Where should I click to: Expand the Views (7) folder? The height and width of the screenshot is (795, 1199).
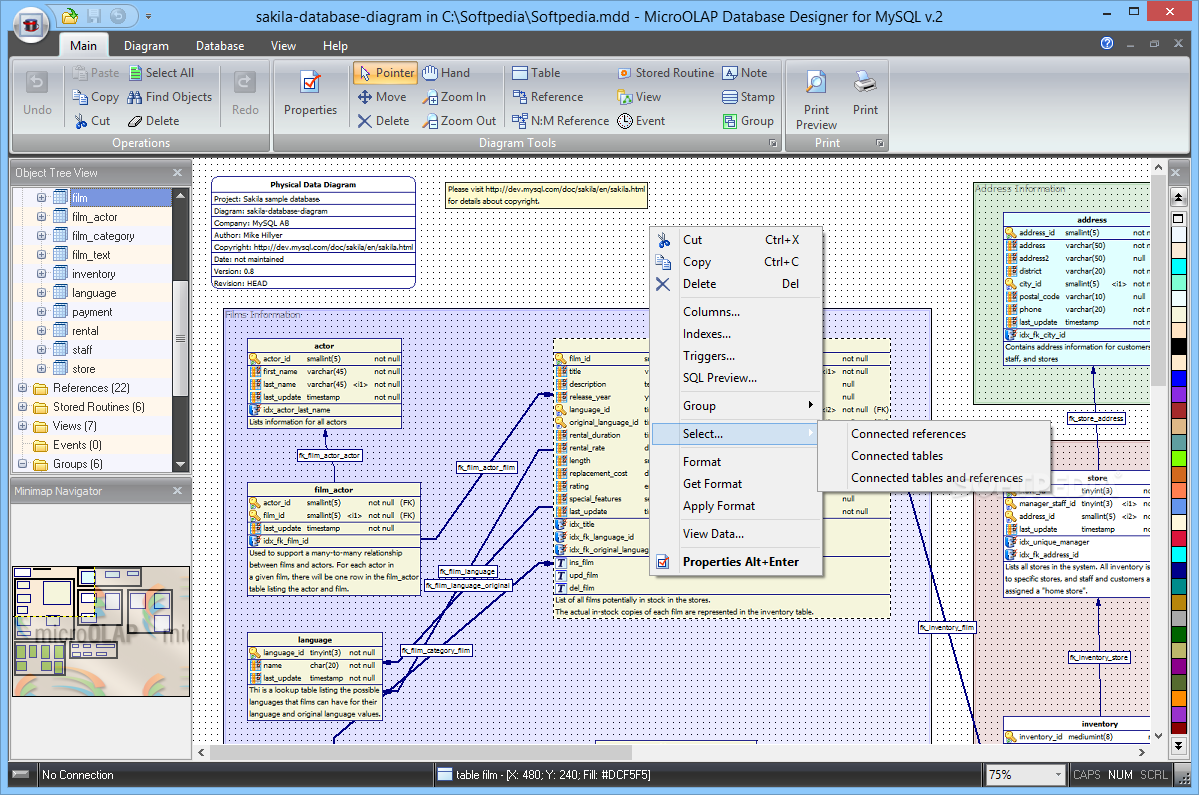coord(23,426)
